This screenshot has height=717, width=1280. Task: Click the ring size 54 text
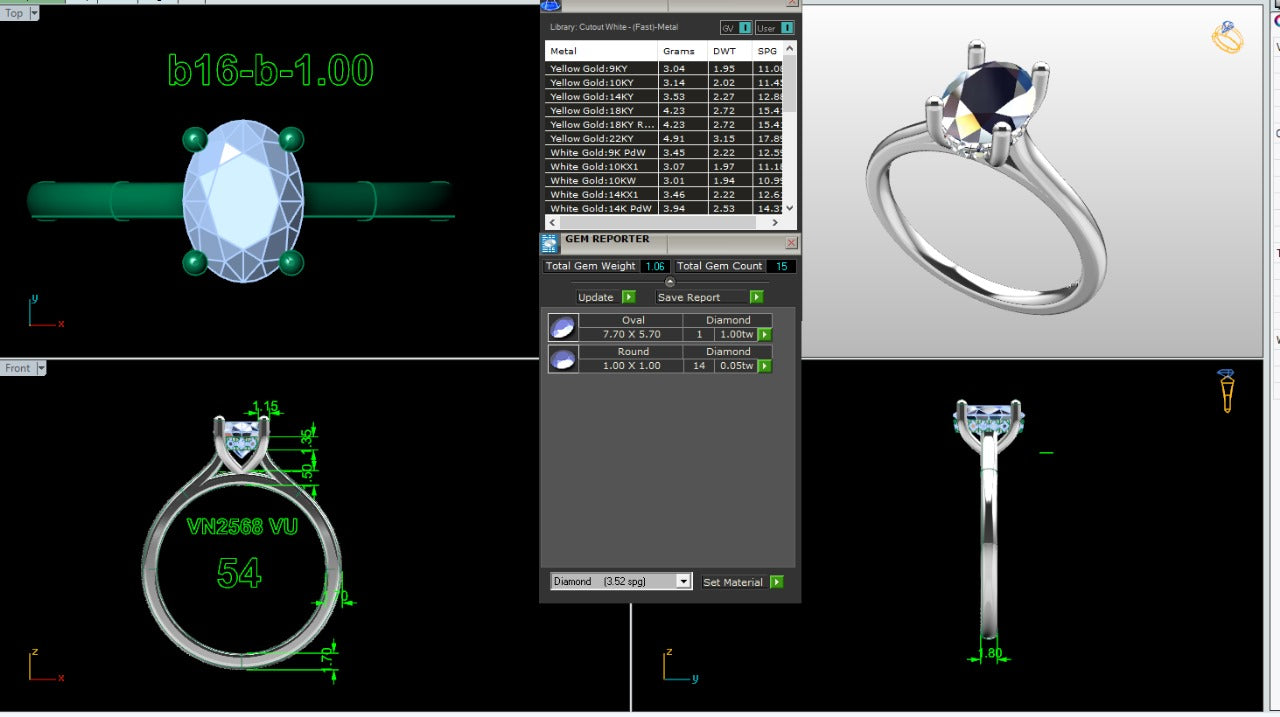239,573
